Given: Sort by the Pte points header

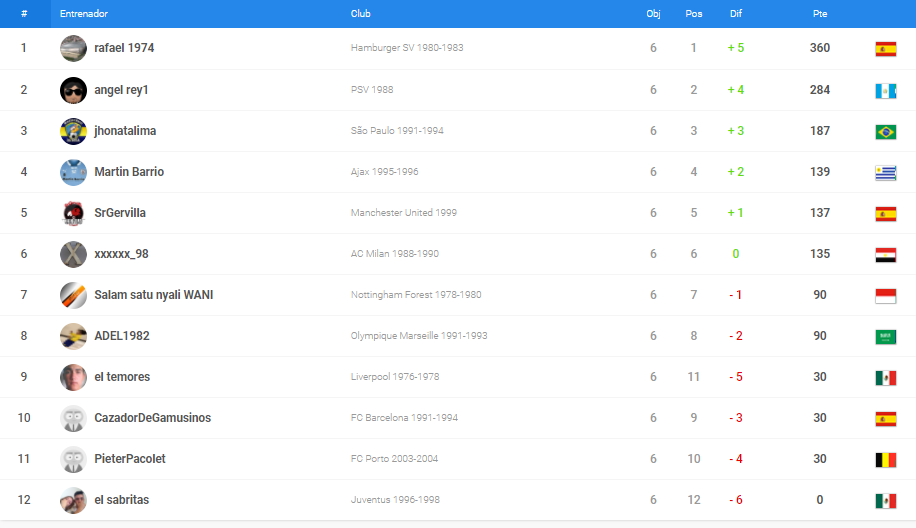Looking at the screenshot, I should [820, 13].
